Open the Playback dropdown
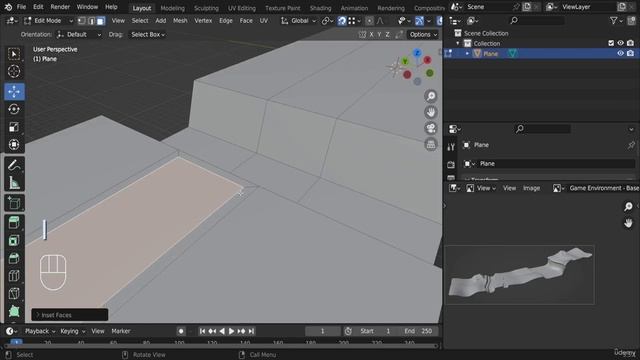Viewport: 640px width, 360px height. (40, 331)
